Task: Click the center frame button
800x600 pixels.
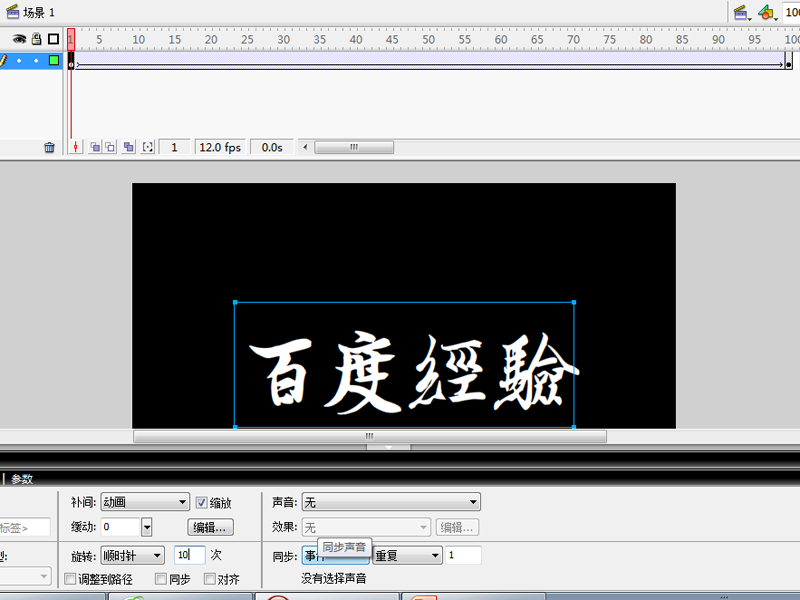Action: pyautogui.click(x=76, y=147)
